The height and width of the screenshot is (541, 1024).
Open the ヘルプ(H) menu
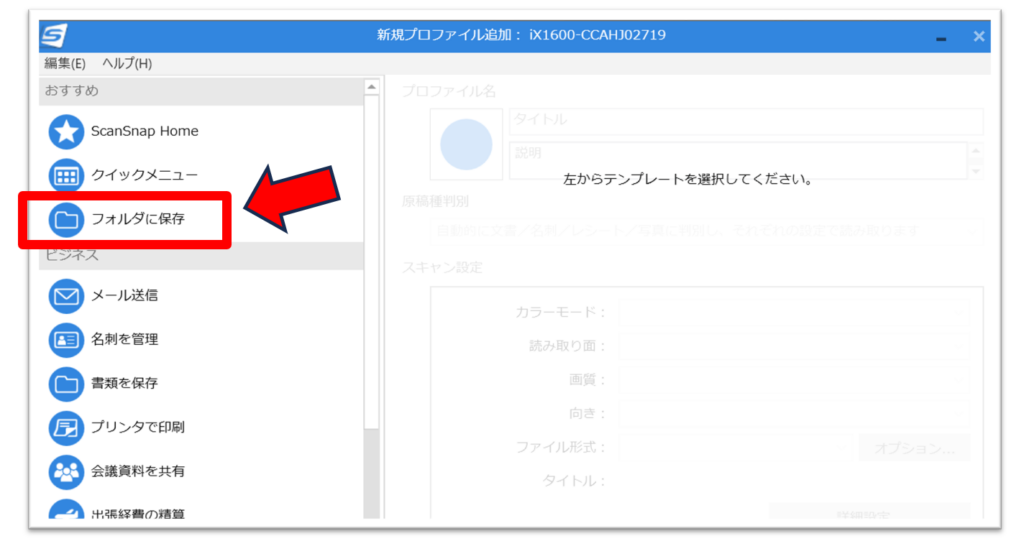pos(127,64)
